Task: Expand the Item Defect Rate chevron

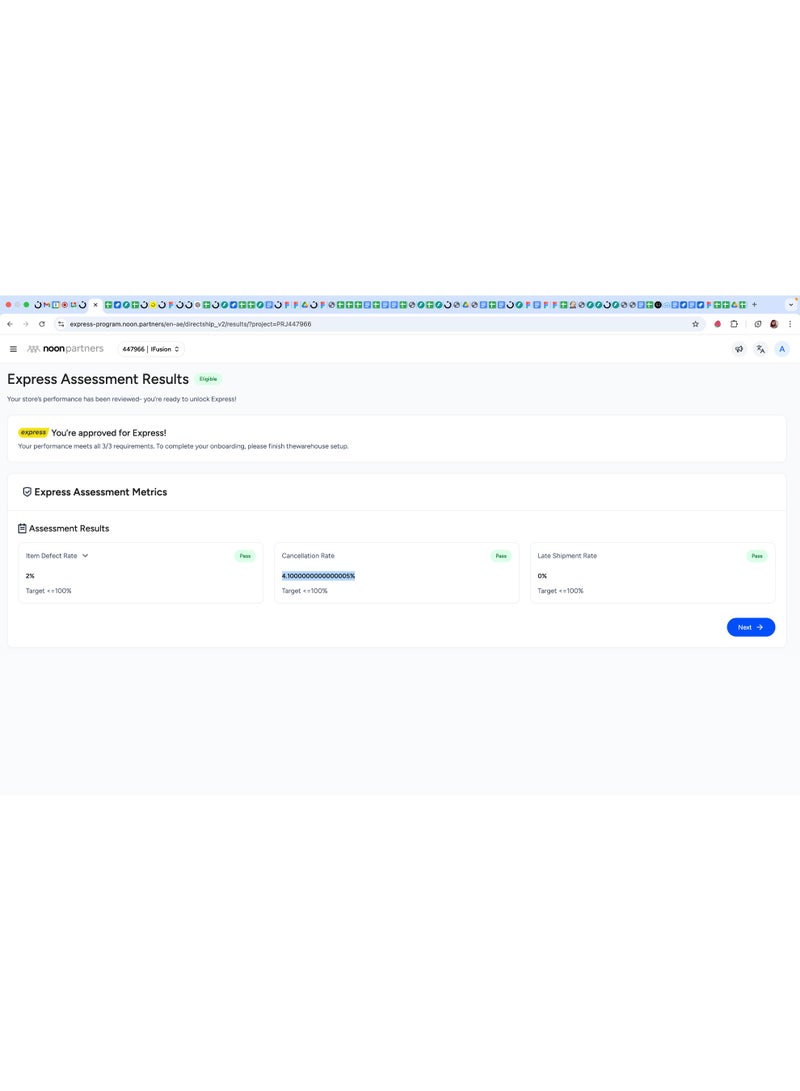Action: tap(85, 556)
